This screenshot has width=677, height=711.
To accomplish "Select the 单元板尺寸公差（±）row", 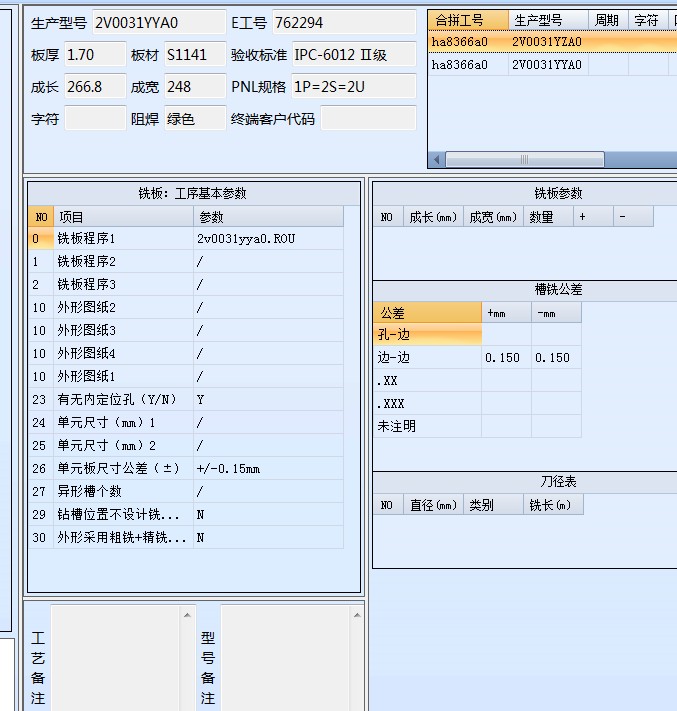I will [x=186, y=468].
